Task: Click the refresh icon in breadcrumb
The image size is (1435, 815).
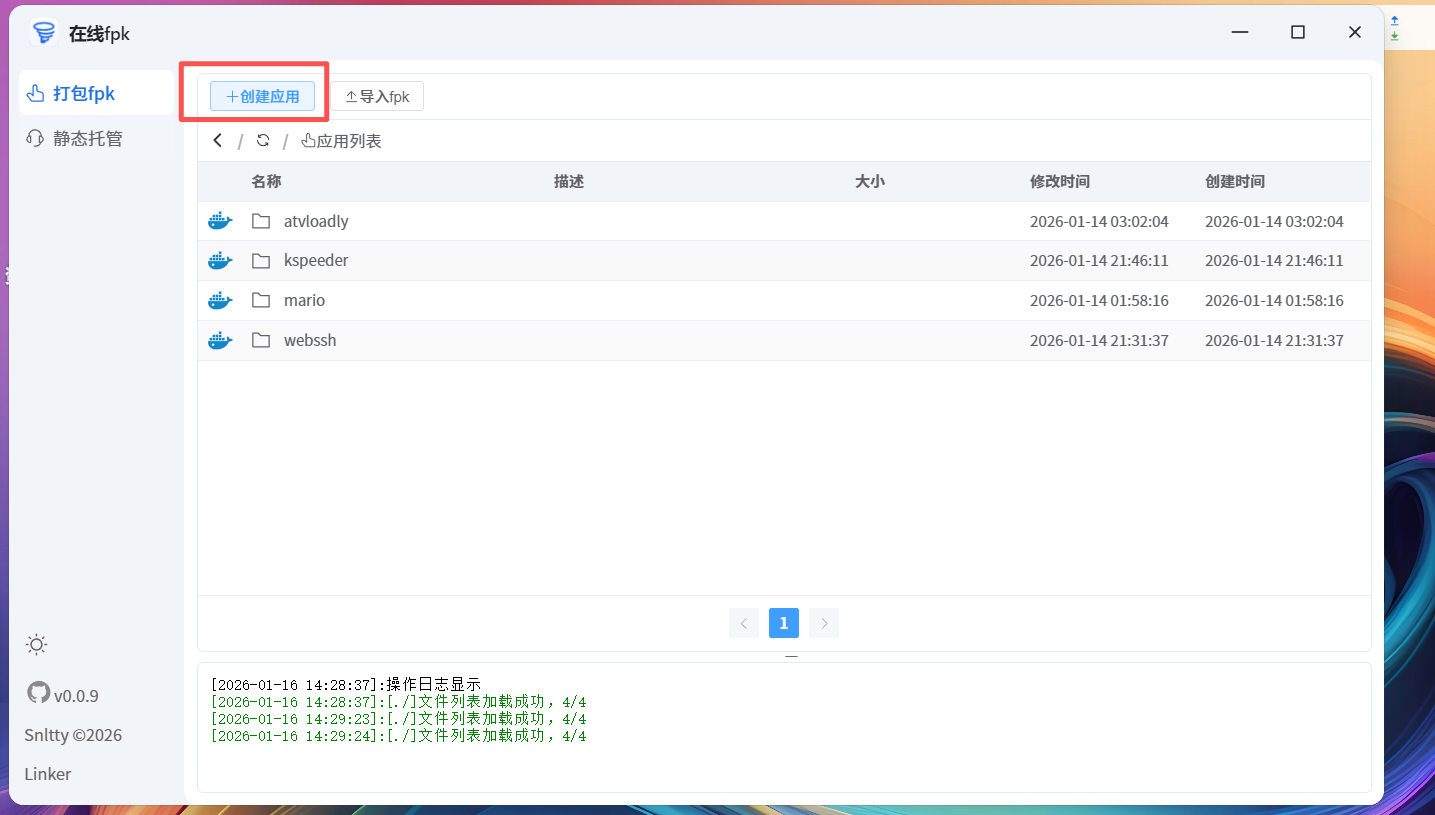Action: pos(263,141)
